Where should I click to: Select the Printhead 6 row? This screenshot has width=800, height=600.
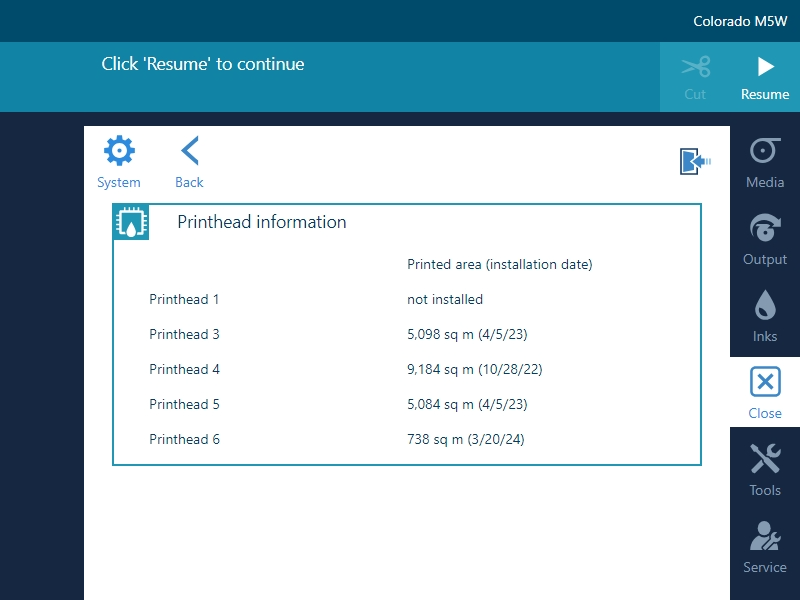click(184, 439)
